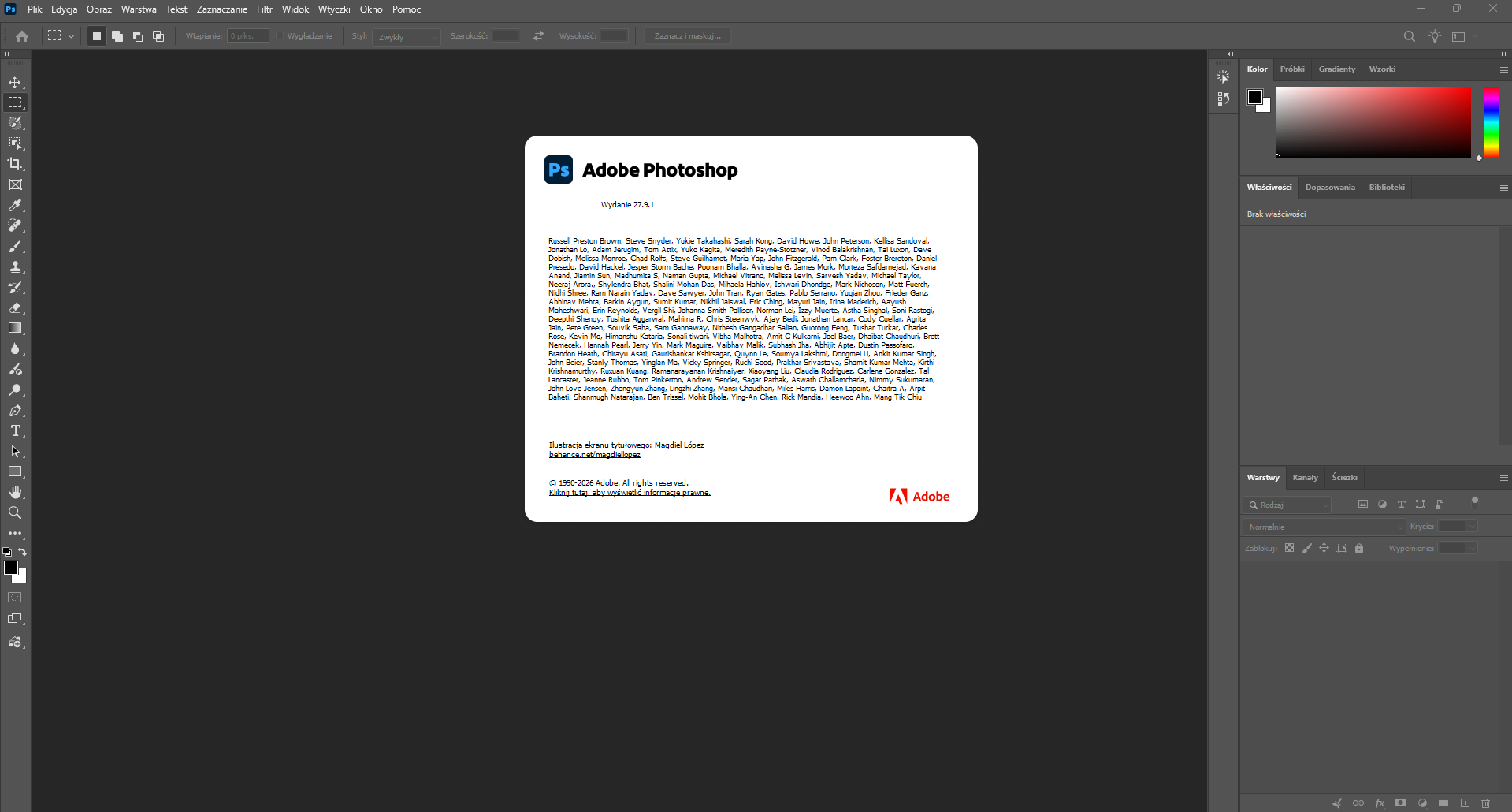Choose the intersect with selection mode button
Screen dimensions: 1512x812
(158, 36)
